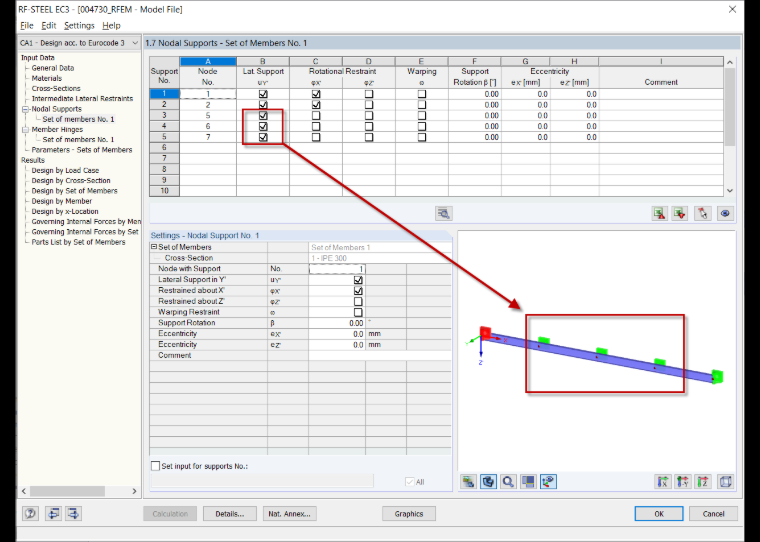Viewport: 760px width, 542px height.
Task: Click the Details... button
Action: 230,514
